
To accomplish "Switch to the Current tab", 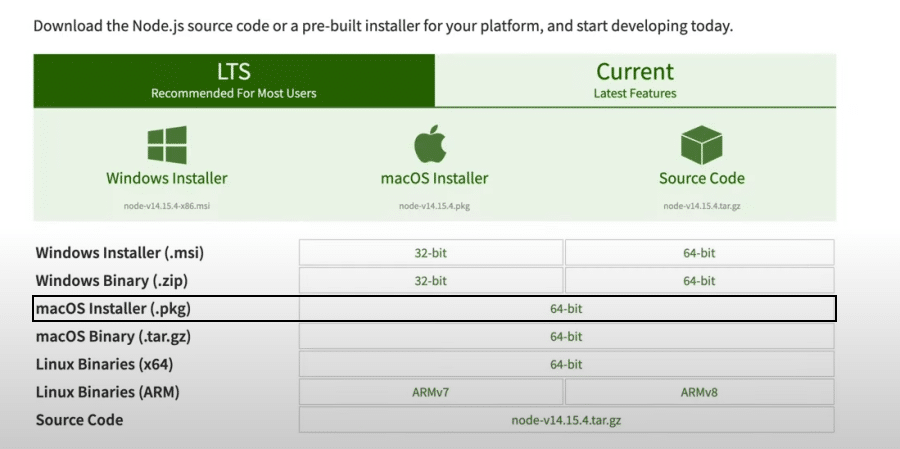I will (x=635, y=81).
